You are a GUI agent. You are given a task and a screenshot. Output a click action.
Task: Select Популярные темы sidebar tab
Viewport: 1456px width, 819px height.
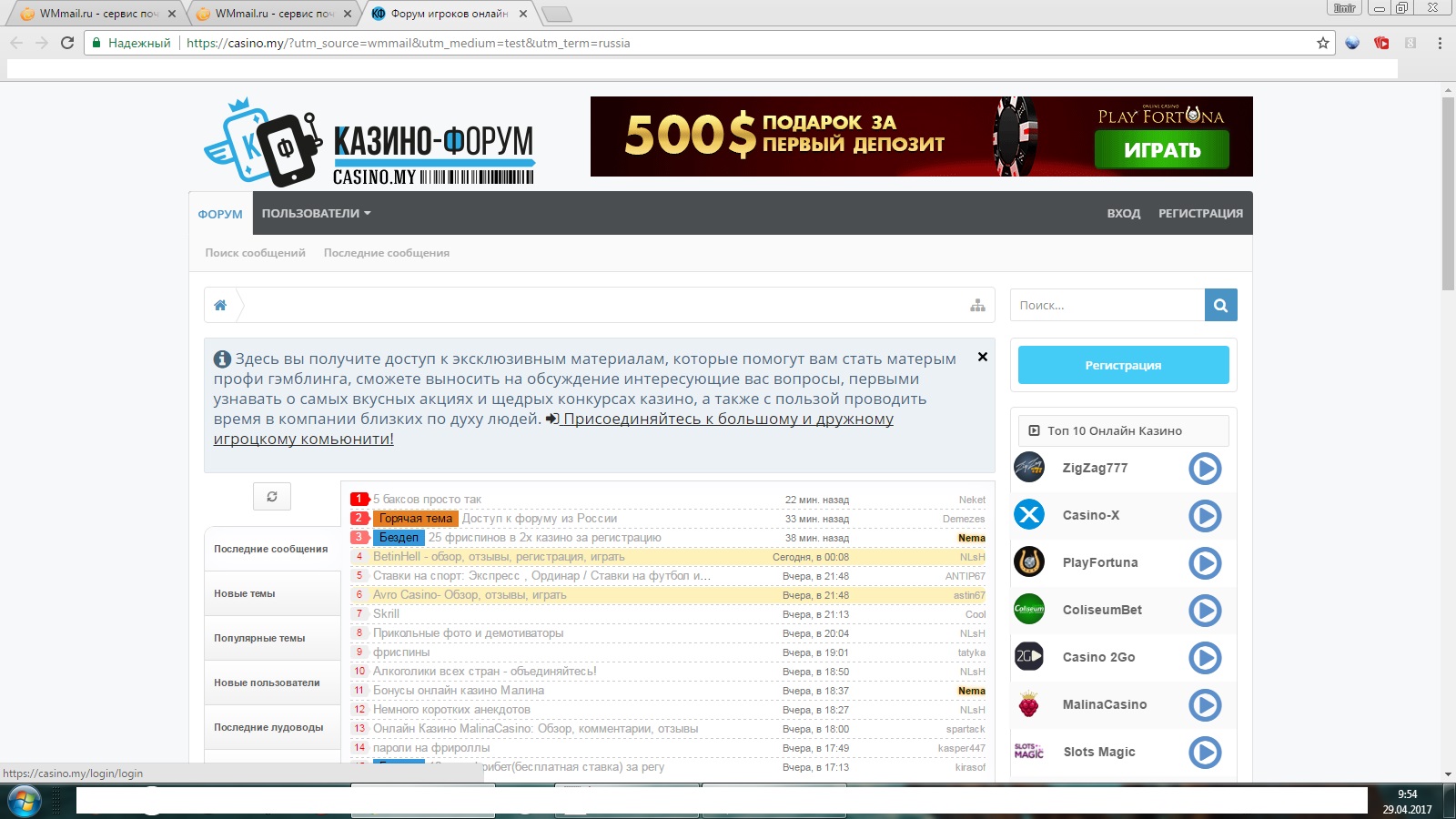pos(272,638)
